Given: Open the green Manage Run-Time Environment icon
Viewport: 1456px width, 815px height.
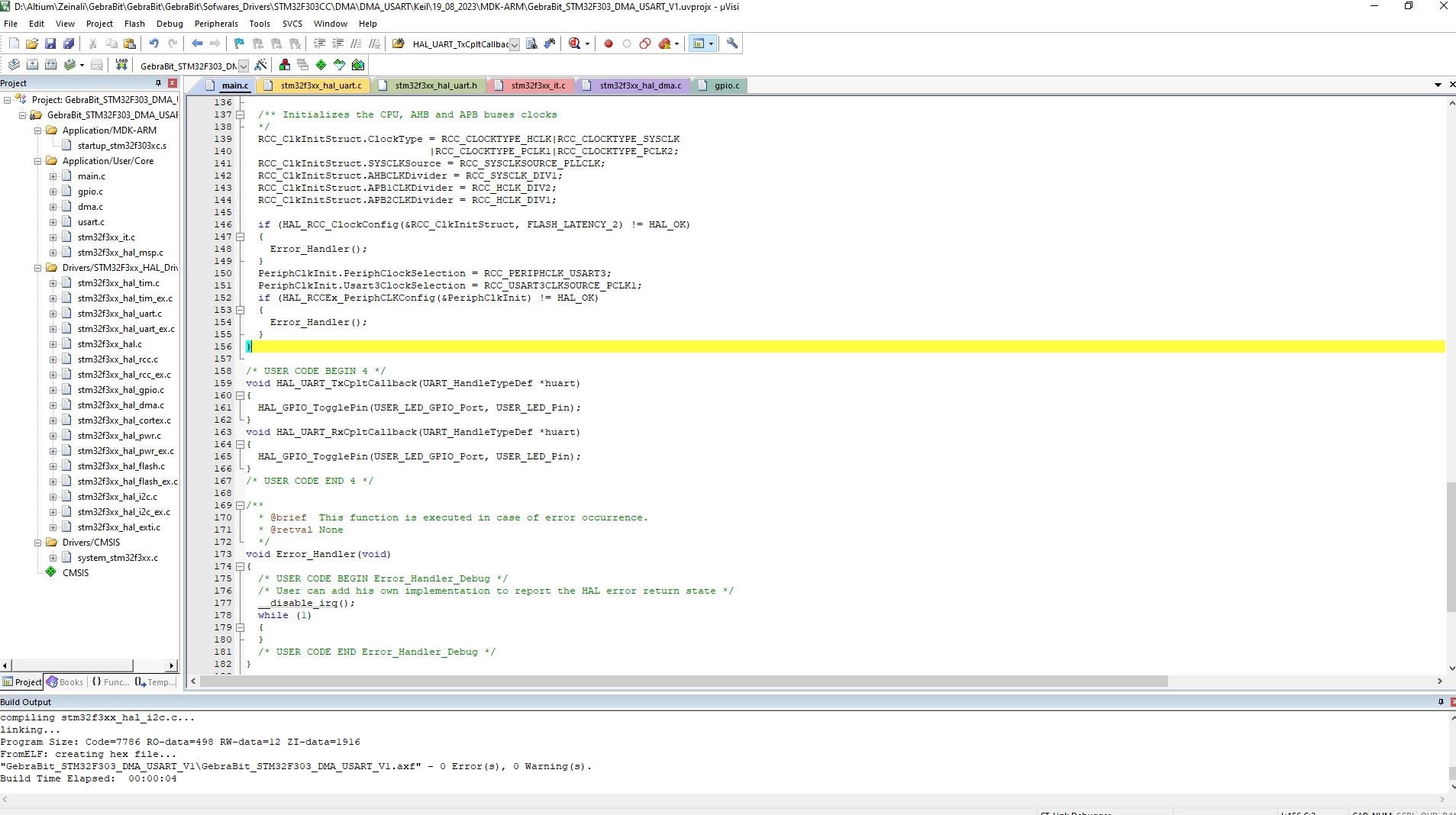Looking at the screenshot, I should (321, 65).
